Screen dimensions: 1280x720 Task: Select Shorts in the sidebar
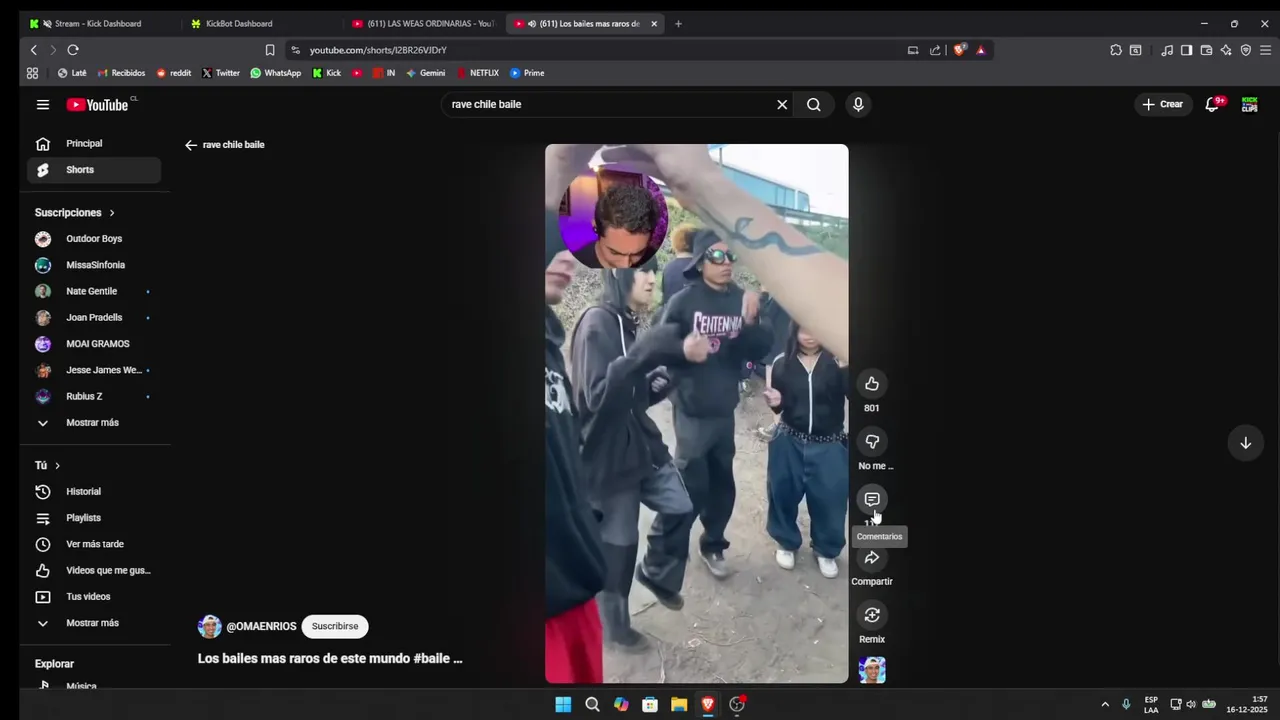tap(94, 170)
